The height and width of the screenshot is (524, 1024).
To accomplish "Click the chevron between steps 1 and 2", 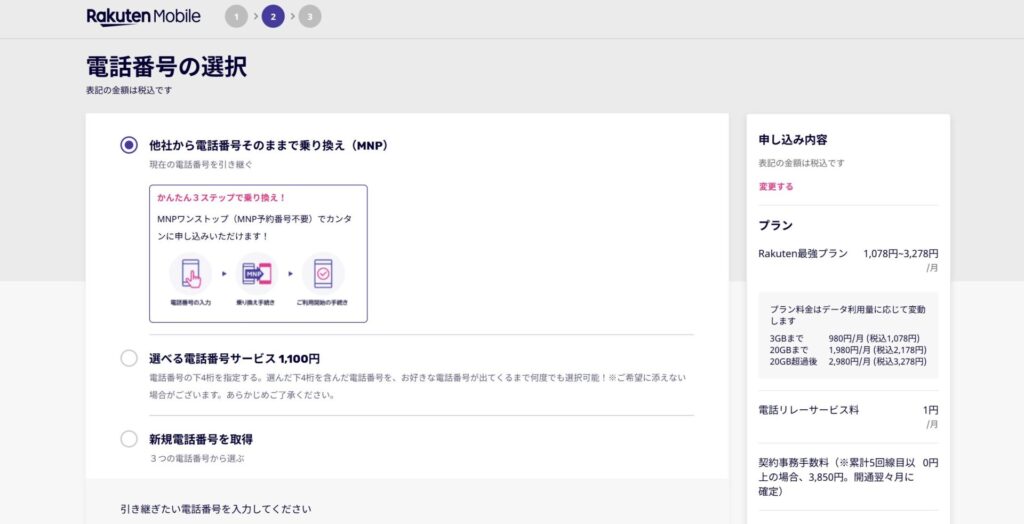I will 255,16.
